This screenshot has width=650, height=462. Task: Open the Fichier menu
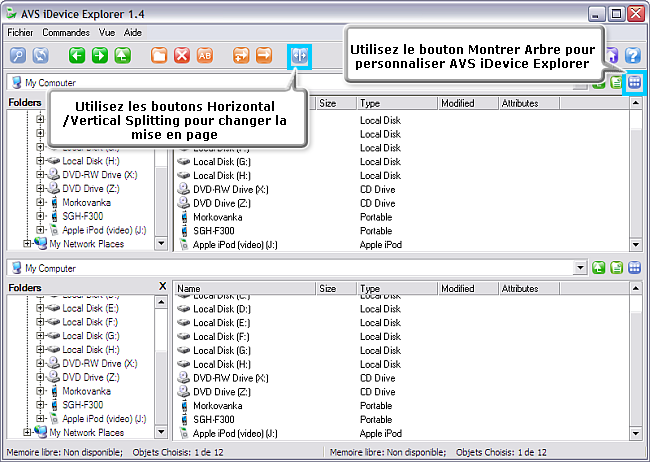(20, 32)
